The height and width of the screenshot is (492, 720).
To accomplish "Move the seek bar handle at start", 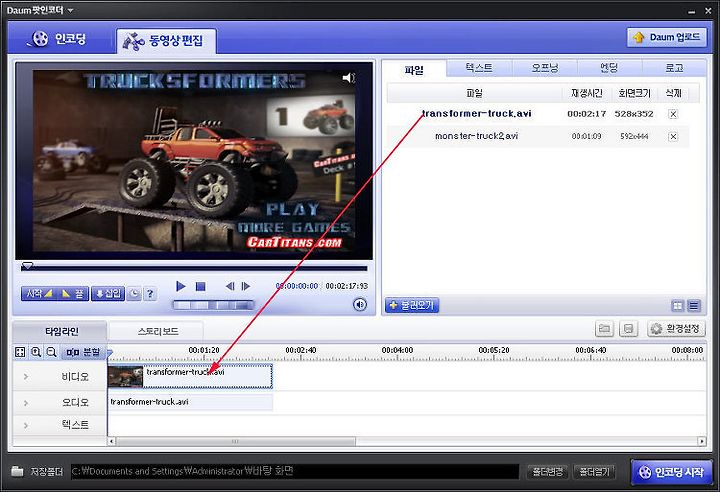I will point(27,266).
